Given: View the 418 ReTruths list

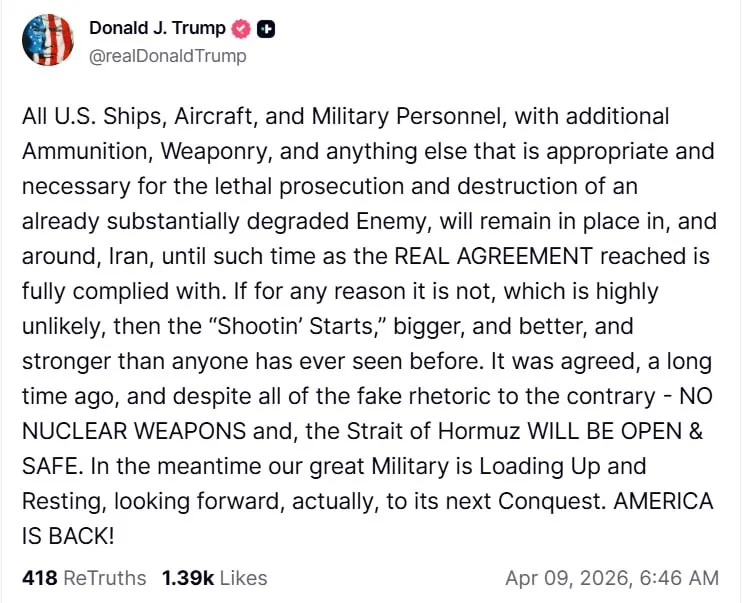Looking at the screenshot, I should tap(83, 578).
